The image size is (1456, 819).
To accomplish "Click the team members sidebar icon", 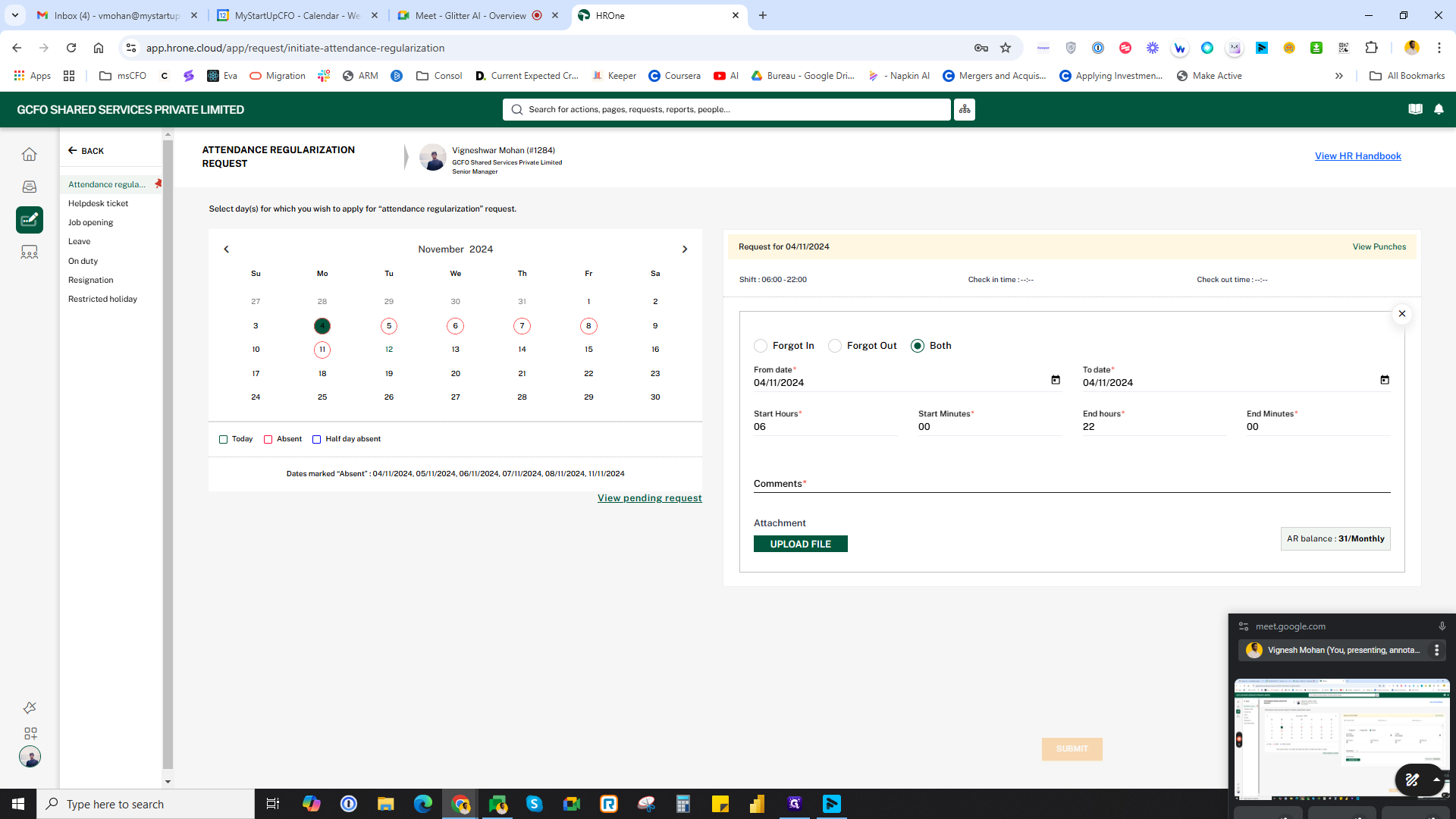I will point(30,253).
